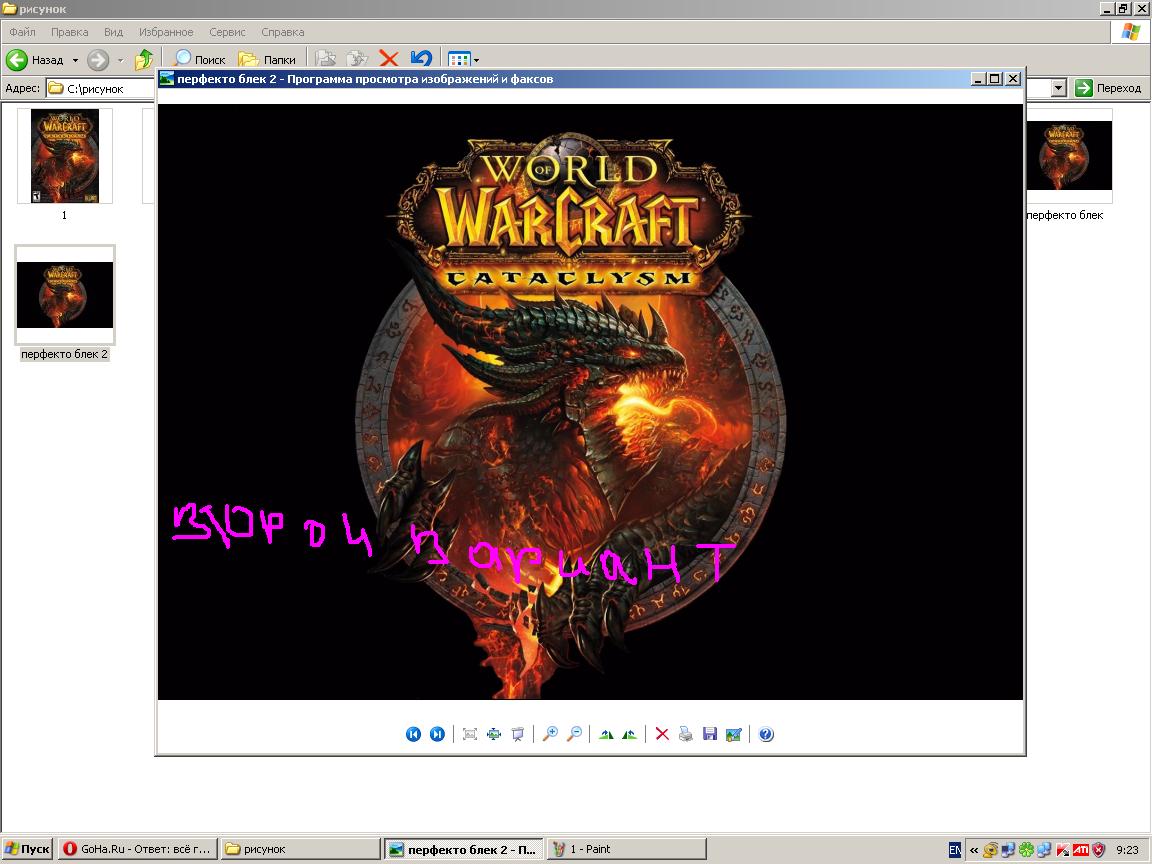1152x864 pixels.
Task: Switch to рисунок folder taskbar button
Action: (x=300, y=849)
